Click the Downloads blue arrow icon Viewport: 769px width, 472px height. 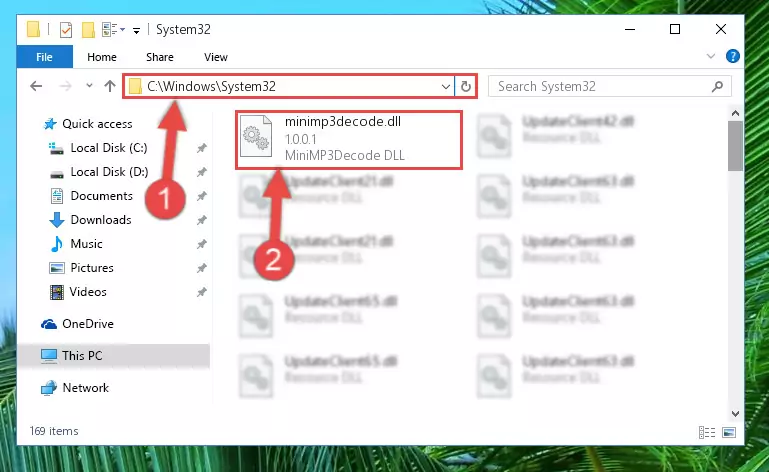(x=57, y=220)
